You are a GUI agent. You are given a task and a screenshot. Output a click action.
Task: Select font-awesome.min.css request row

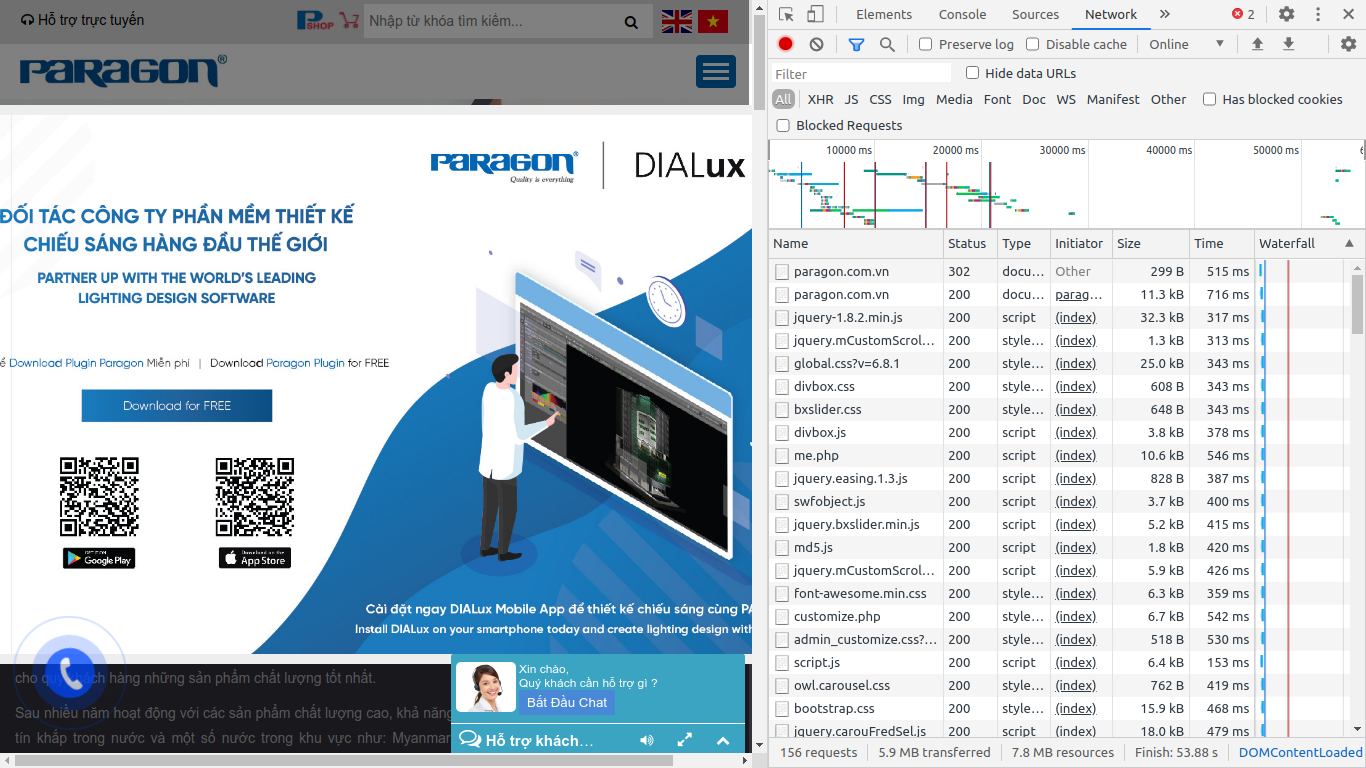click(x=1009, y=593)
